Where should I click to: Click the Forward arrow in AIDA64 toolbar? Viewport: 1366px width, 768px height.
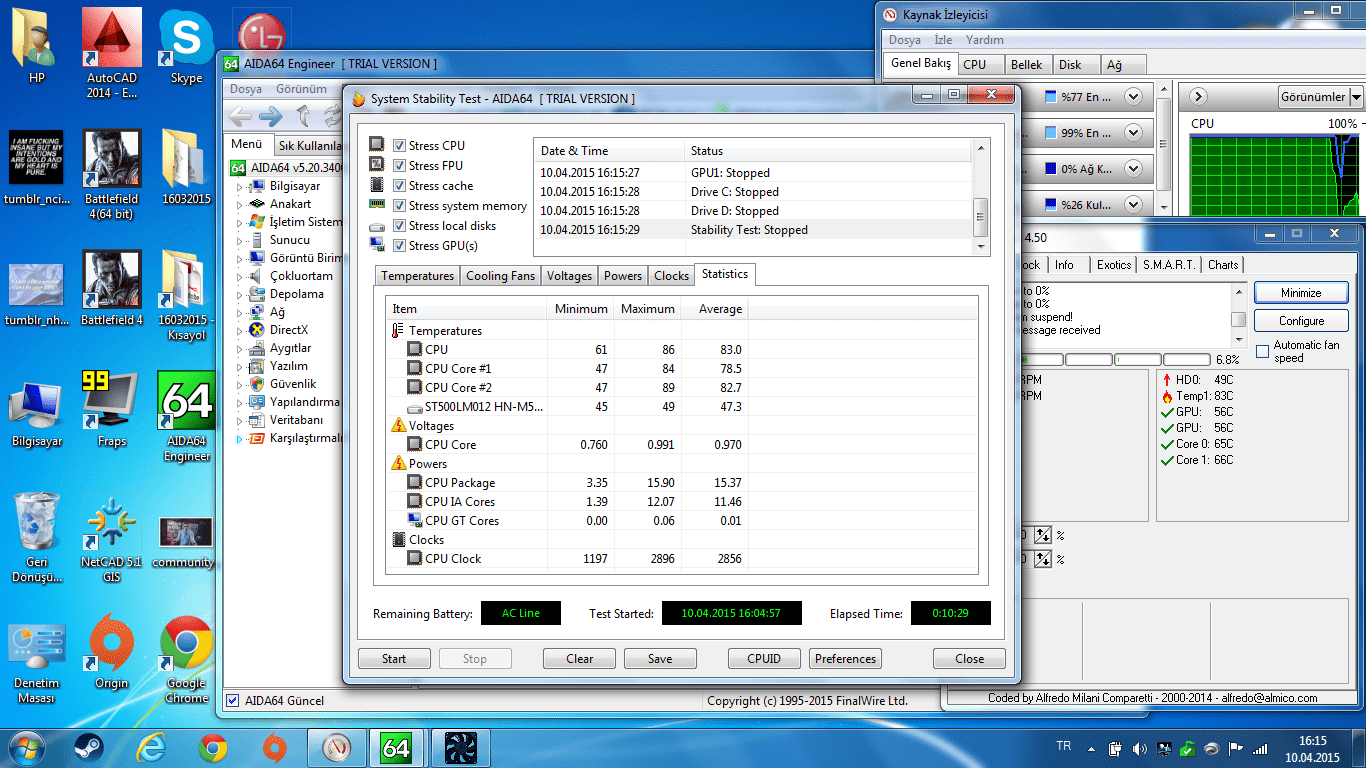271,116
